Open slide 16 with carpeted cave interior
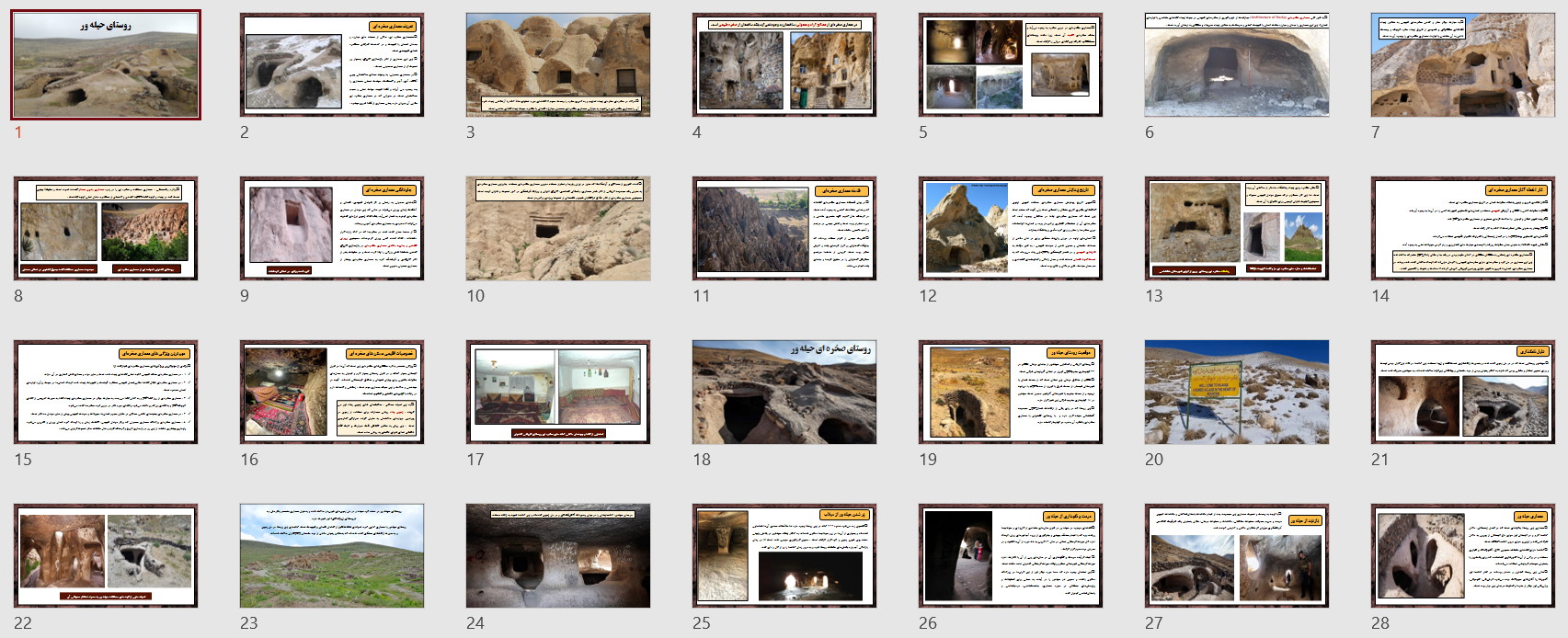The width and height of the screenshot is (1568, 638). 332,393
